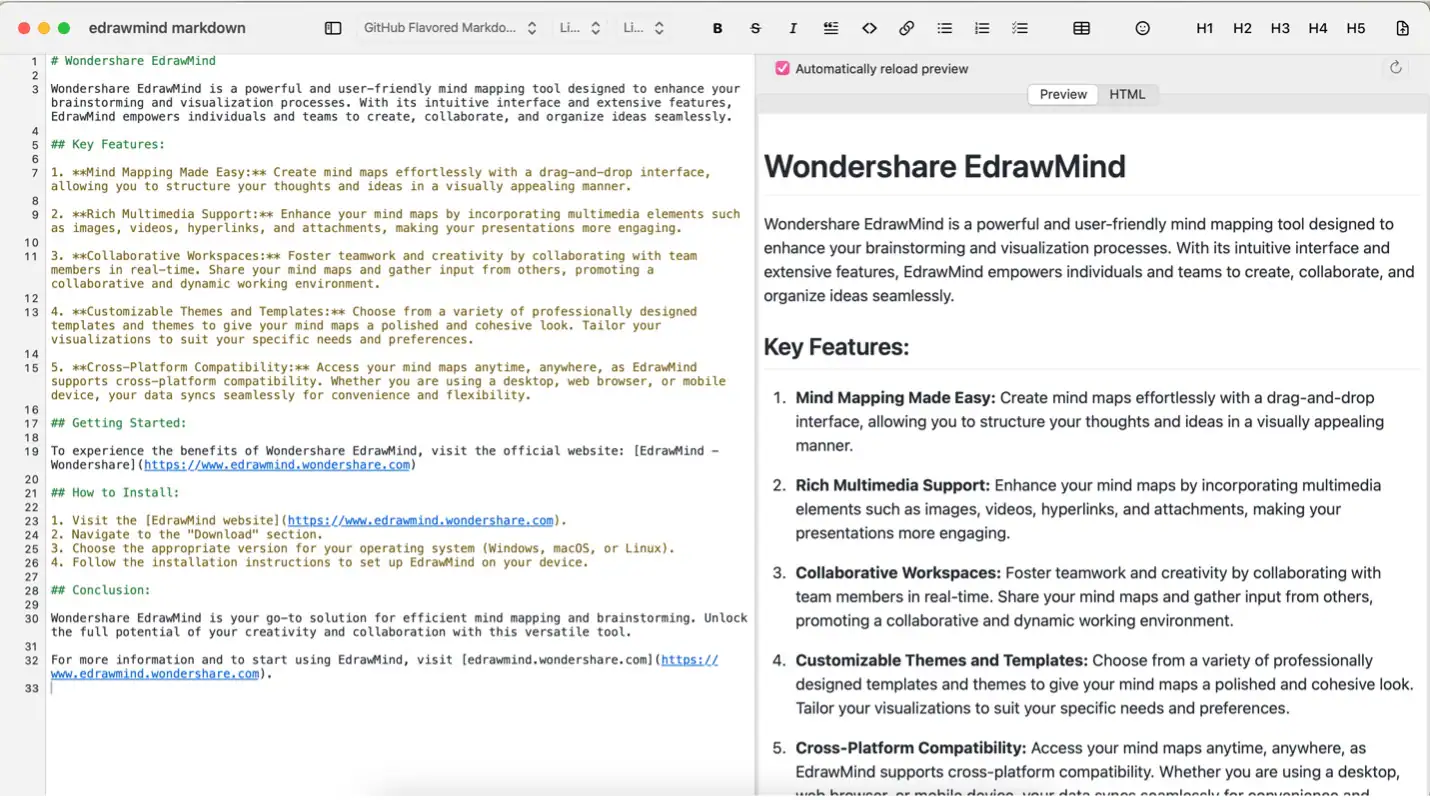Click 'Customizable Themes and Templates:' in preview
This screenshot has height=800, width=1430.
(x=942, y=660)
